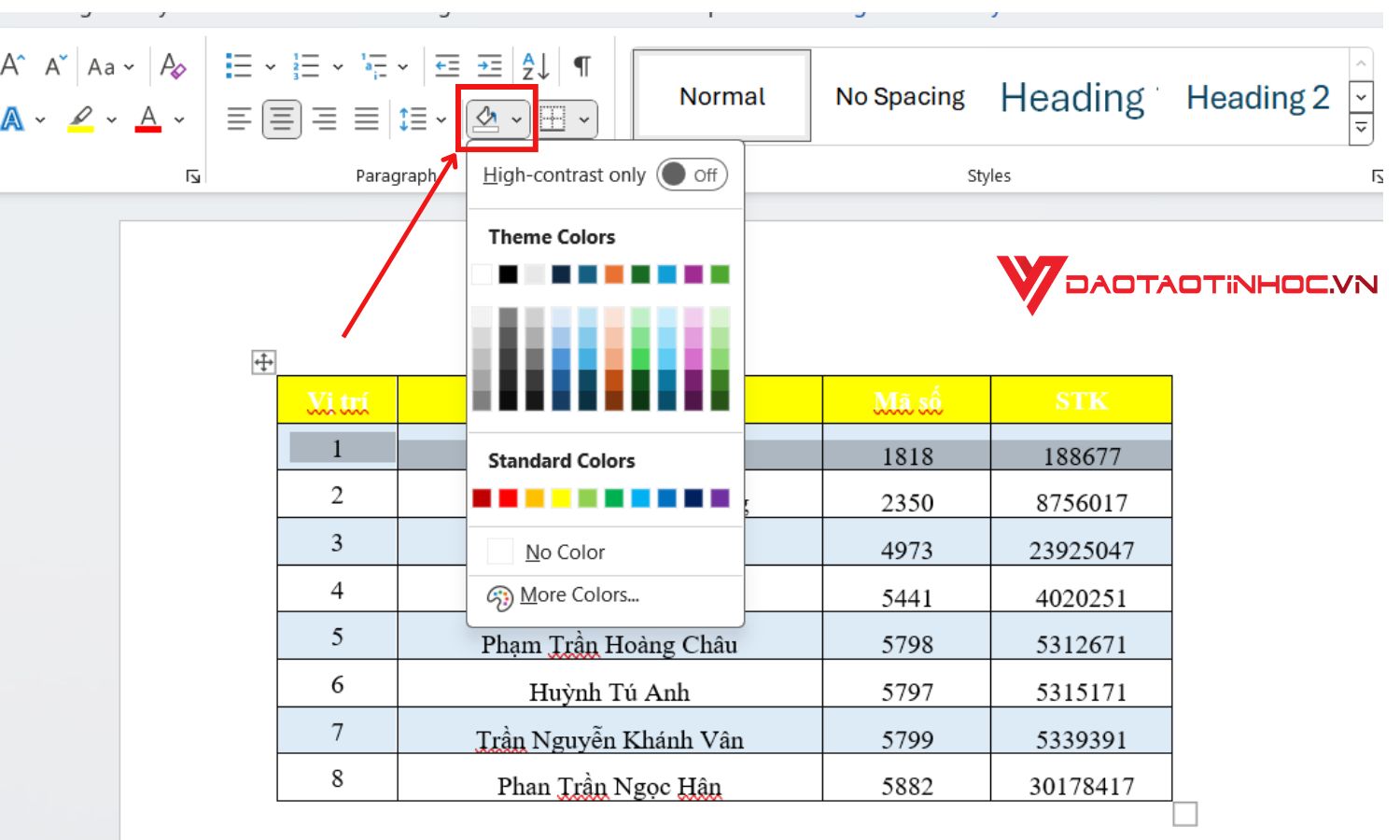Image resolution: width=1400 pixels, height=840 pixels.
Task: Apply the red font color A icon
Action: coord(148,119)
